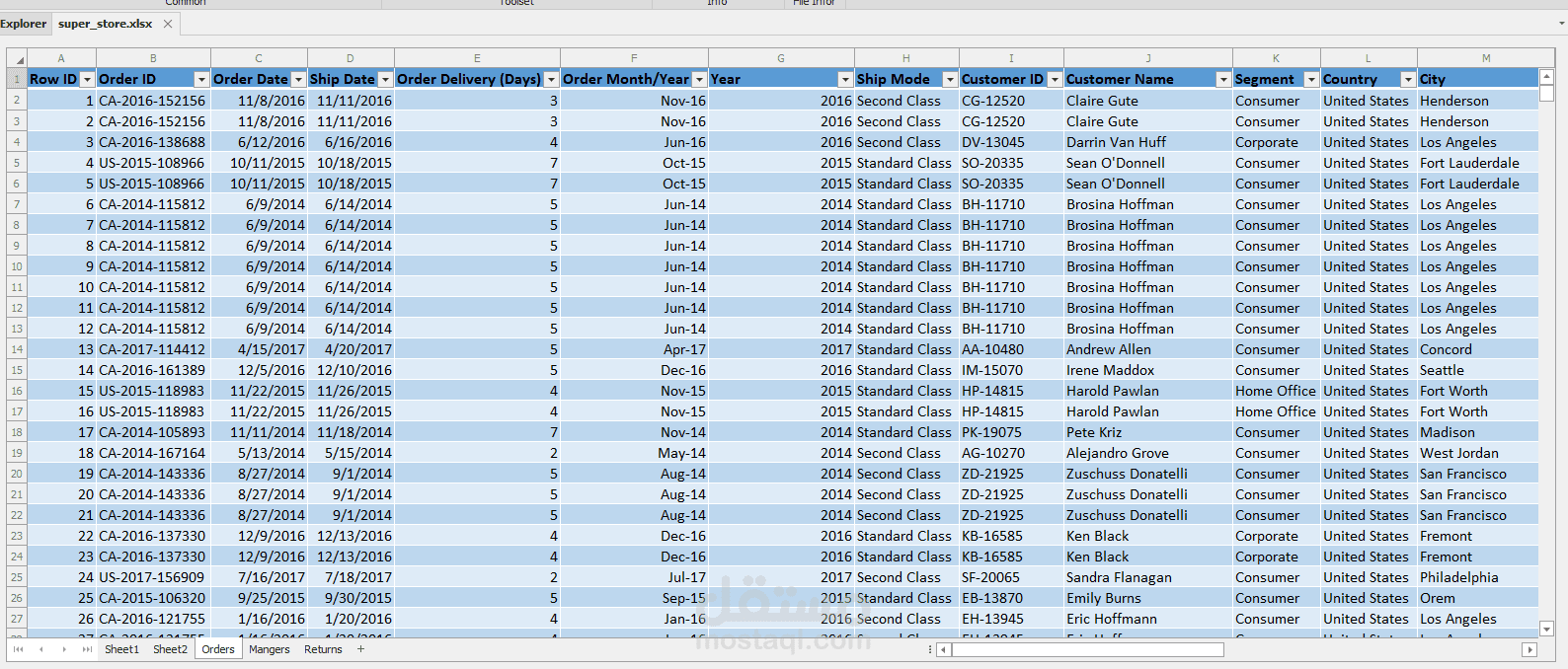The width and height of the screenshot is (1568, 669).
Task: Click Pete Kriz customer name cell
Action: point(1148,432)
